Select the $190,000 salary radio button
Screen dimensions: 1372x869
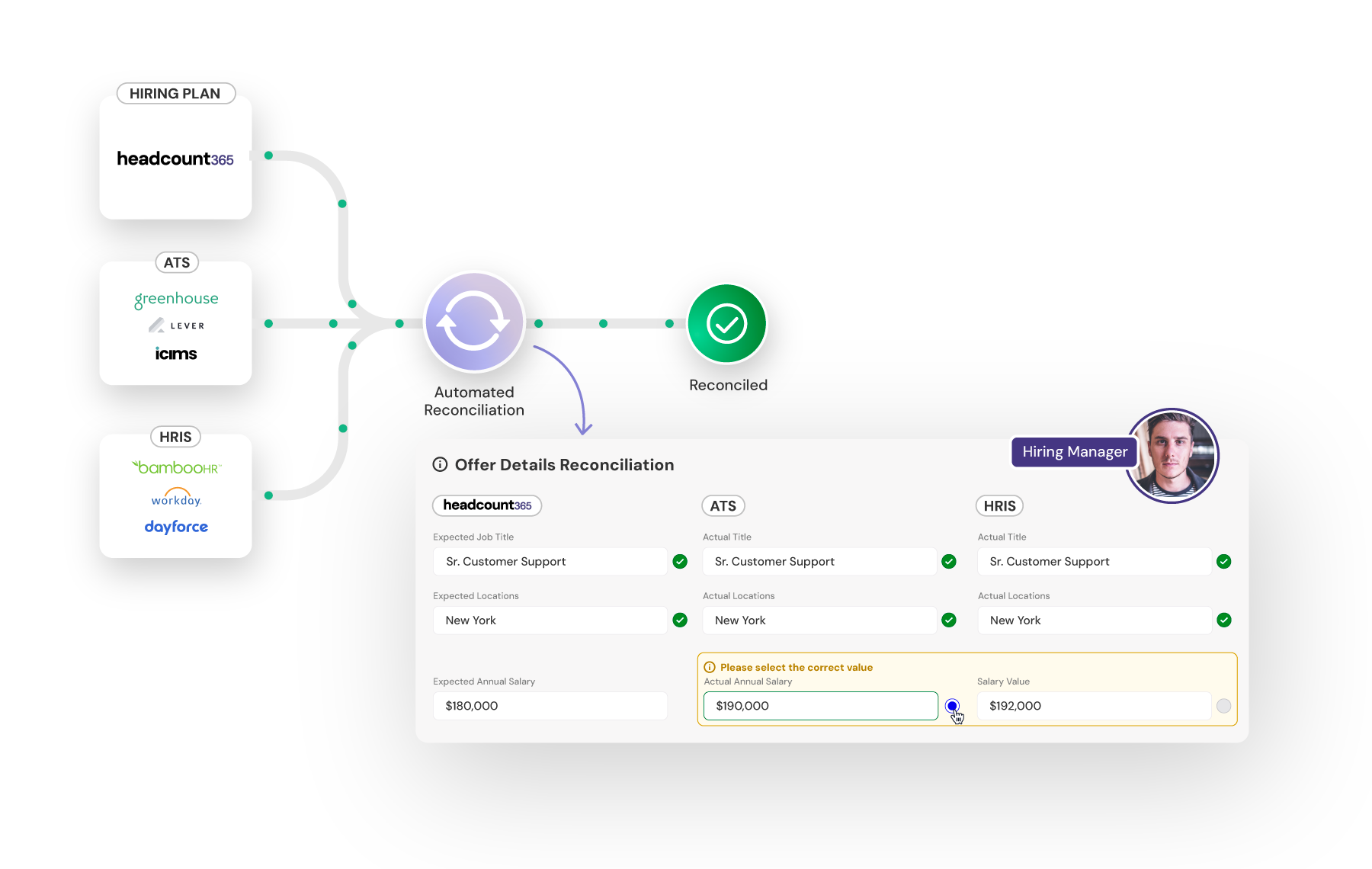coord(952,706)
